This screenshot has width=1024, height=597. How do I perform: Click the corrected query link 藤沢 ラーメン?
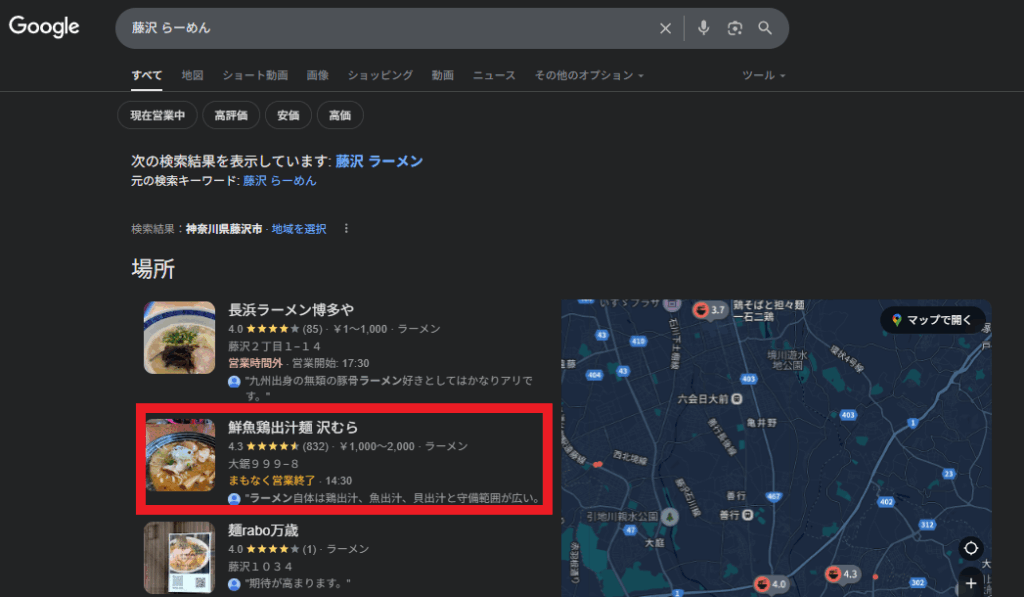(379, 161)
